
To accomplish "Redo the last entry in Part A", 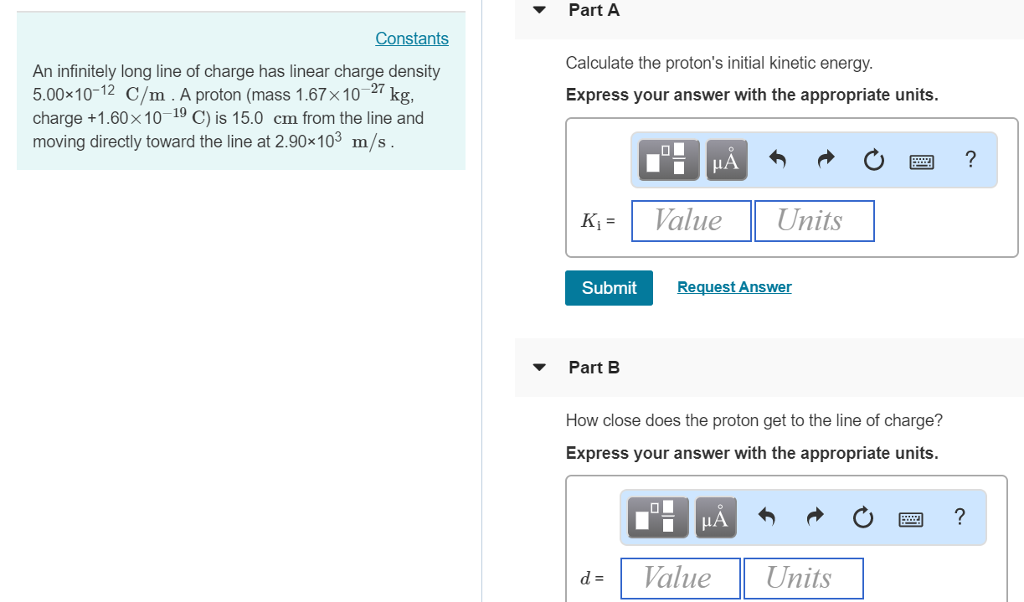I will click(826, 160).
